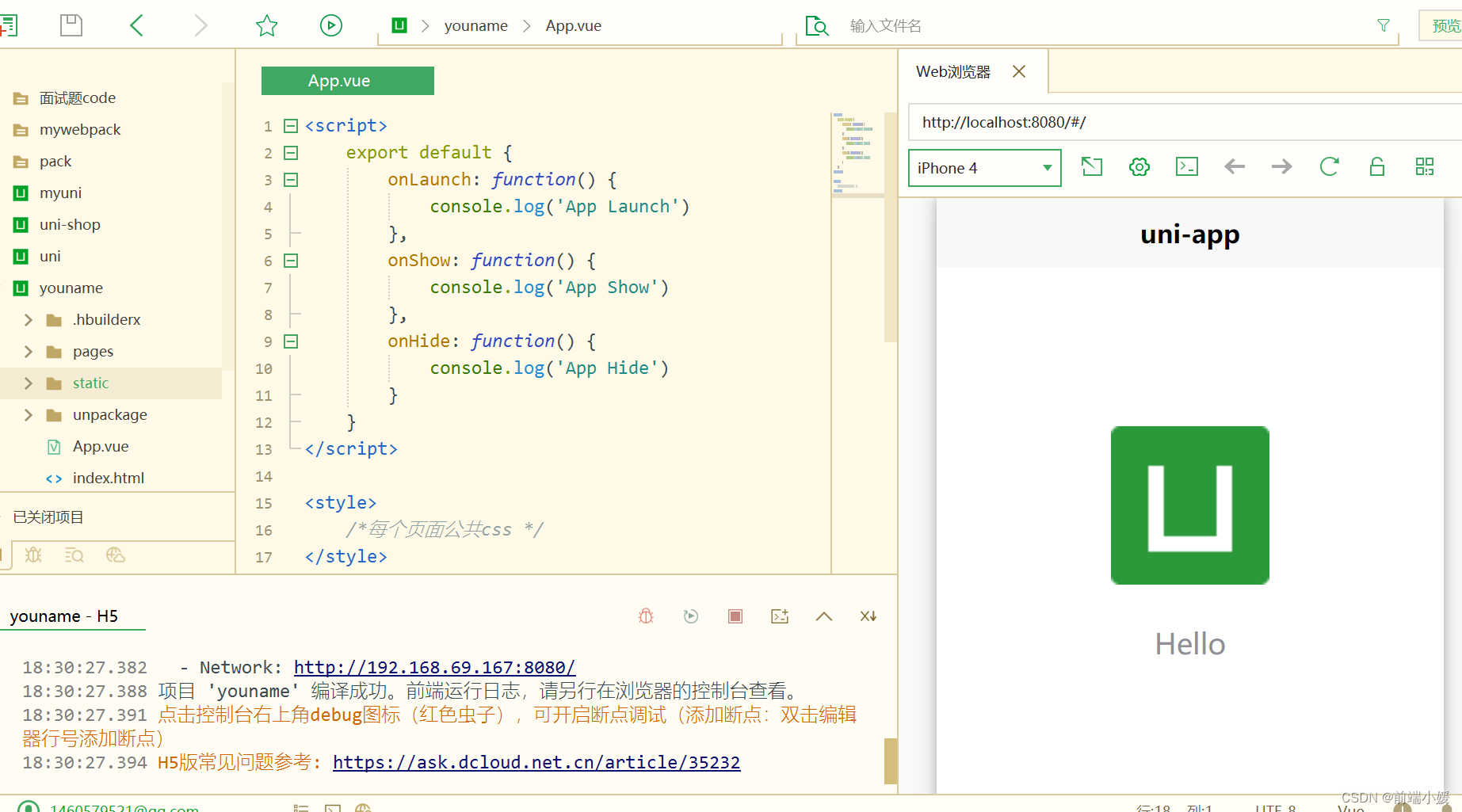Go forward with the right arrow icon
Screen dimensions: 1462x812
tap(201, 25)
